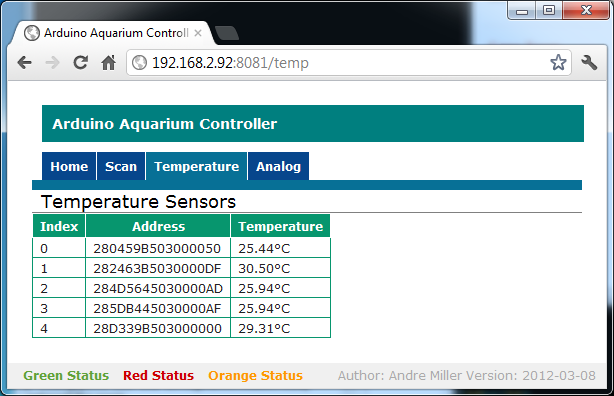Click index cell 4 in the sensor table

coord(59,328)
